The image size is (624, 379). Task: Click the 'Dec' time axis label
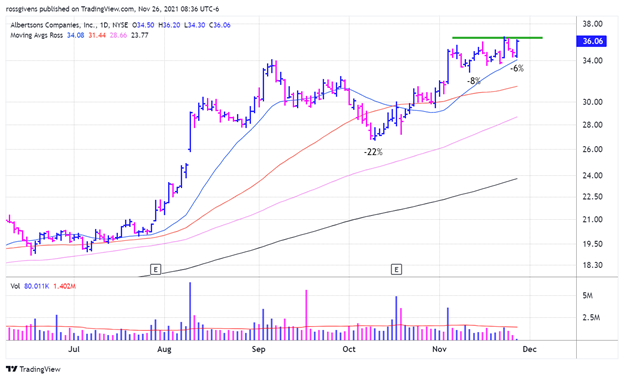click(x=529, y=350)
